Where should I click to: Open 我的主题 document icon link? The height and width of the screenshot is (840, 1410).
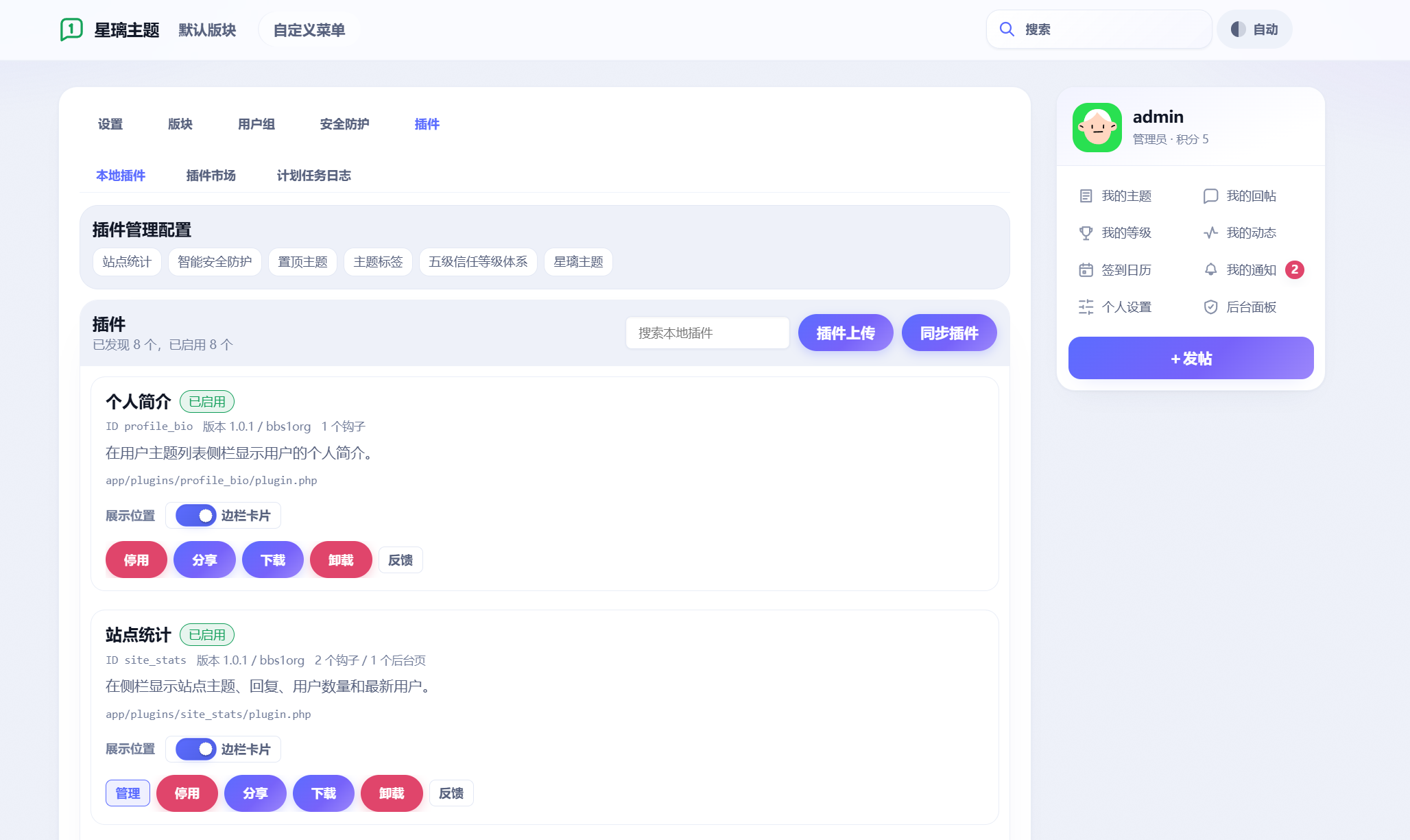pos(1086,196)
